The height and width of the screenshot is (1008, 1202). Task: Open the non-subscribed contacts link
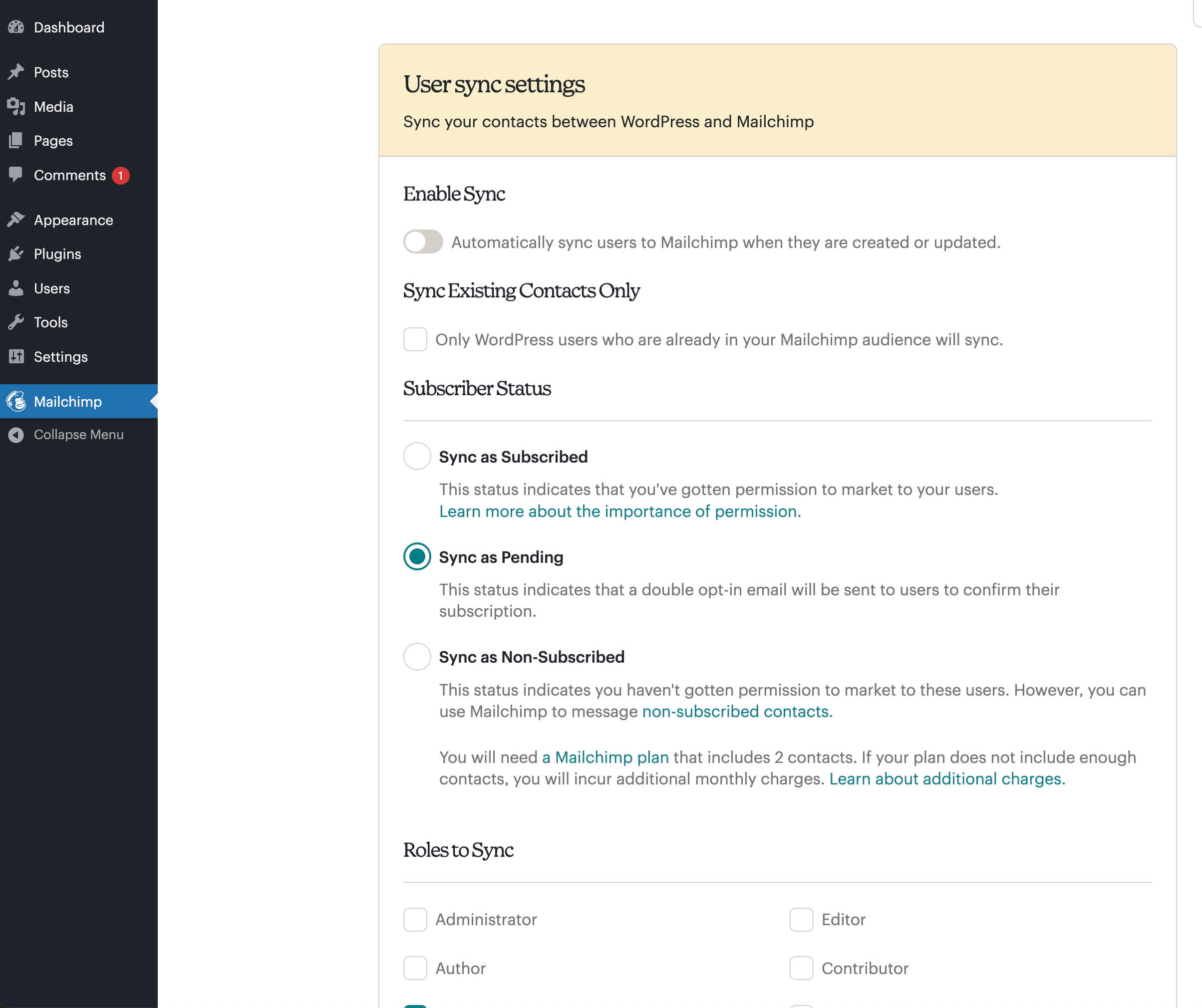(737, 711)
